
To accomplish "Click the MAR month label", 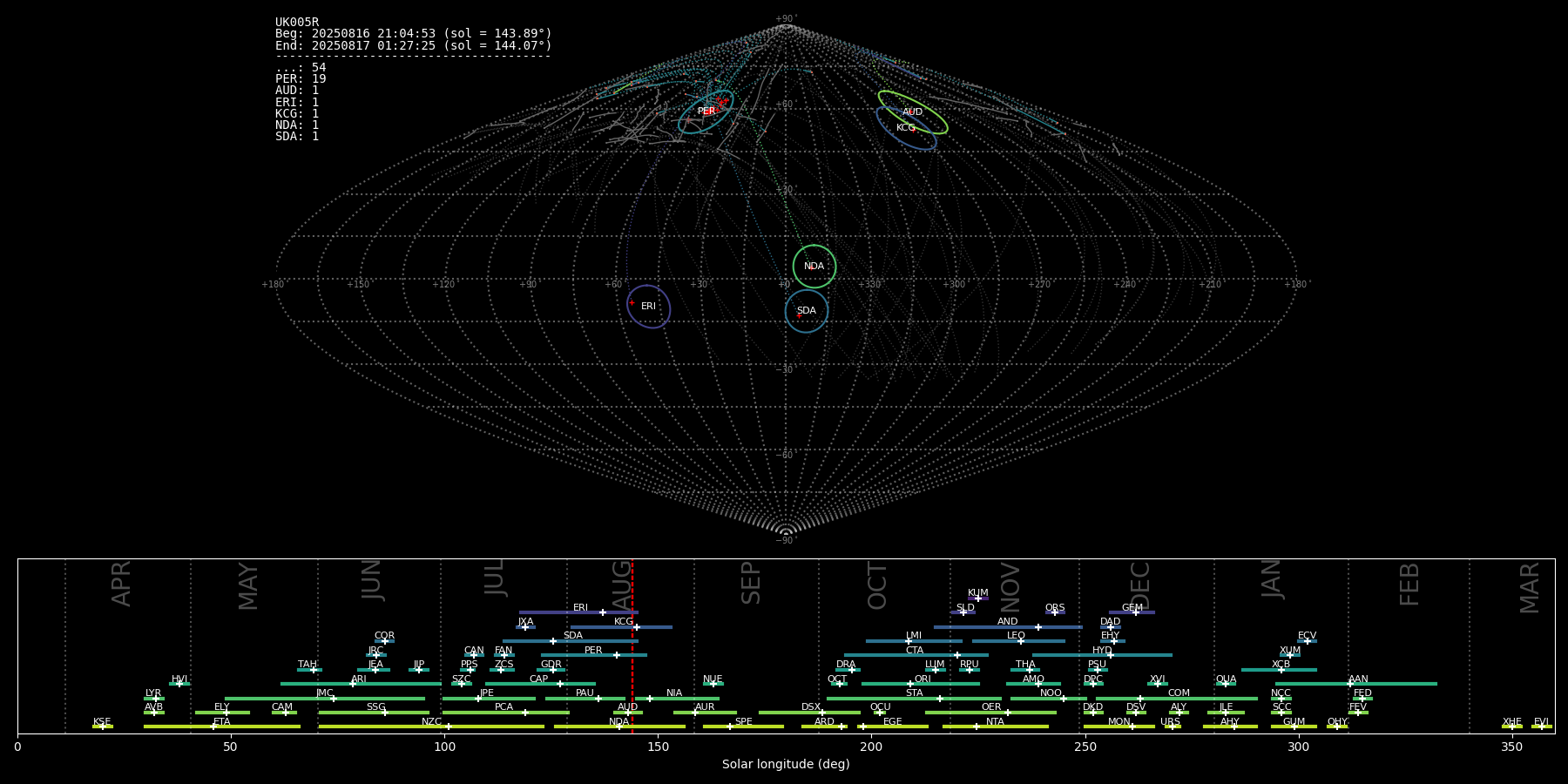I will pyautogui.click(x=1530, y=588).
